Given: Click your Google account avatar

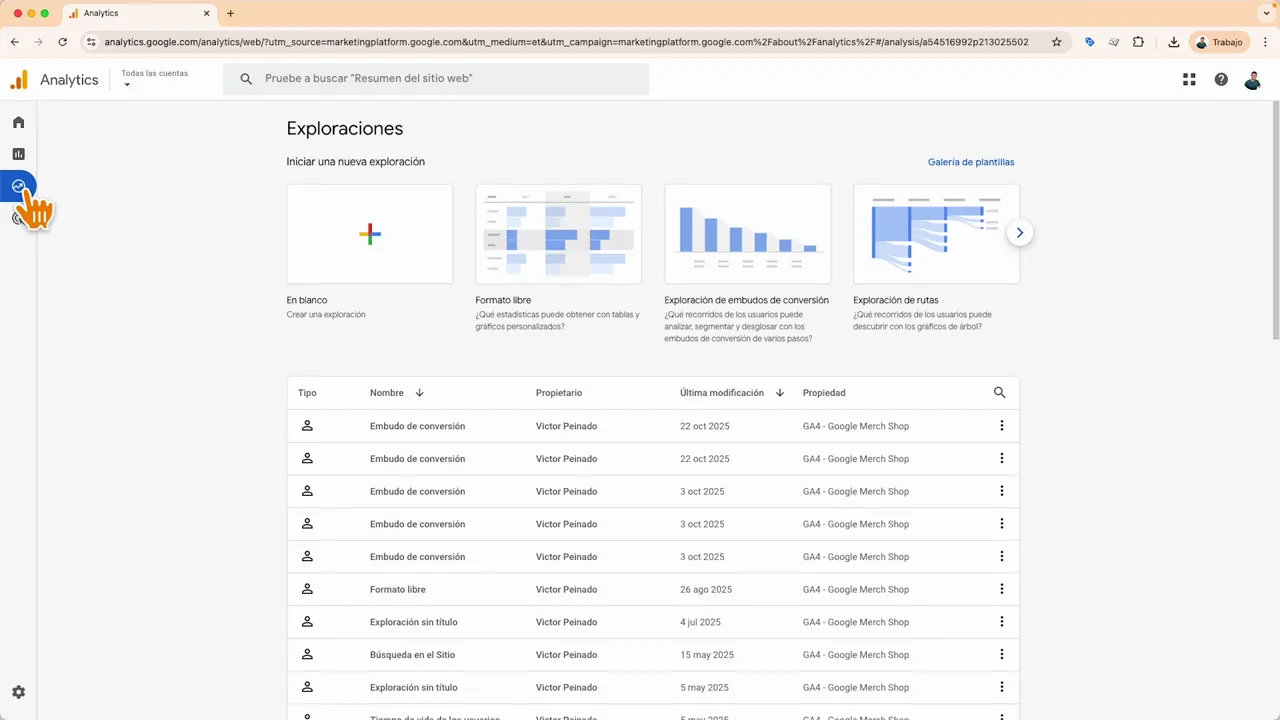Looking at the screenshot, I should click(1253, 80).
